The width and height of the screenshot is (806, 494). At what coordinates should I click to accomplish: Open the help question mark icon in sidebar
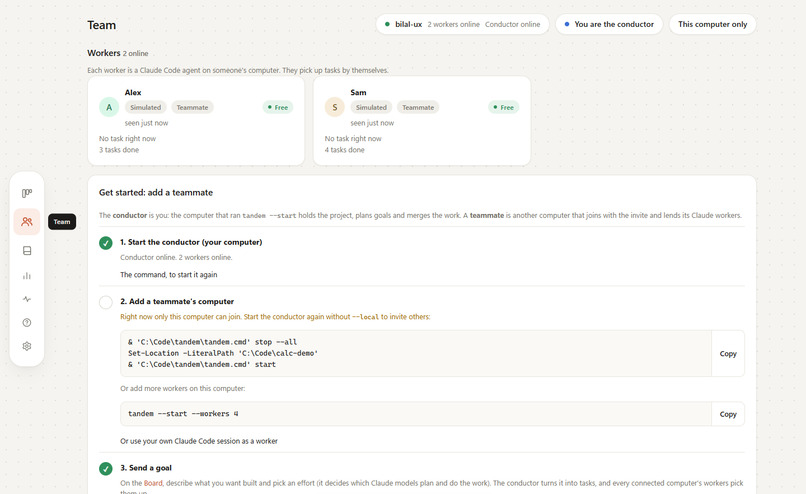(27, 322)
